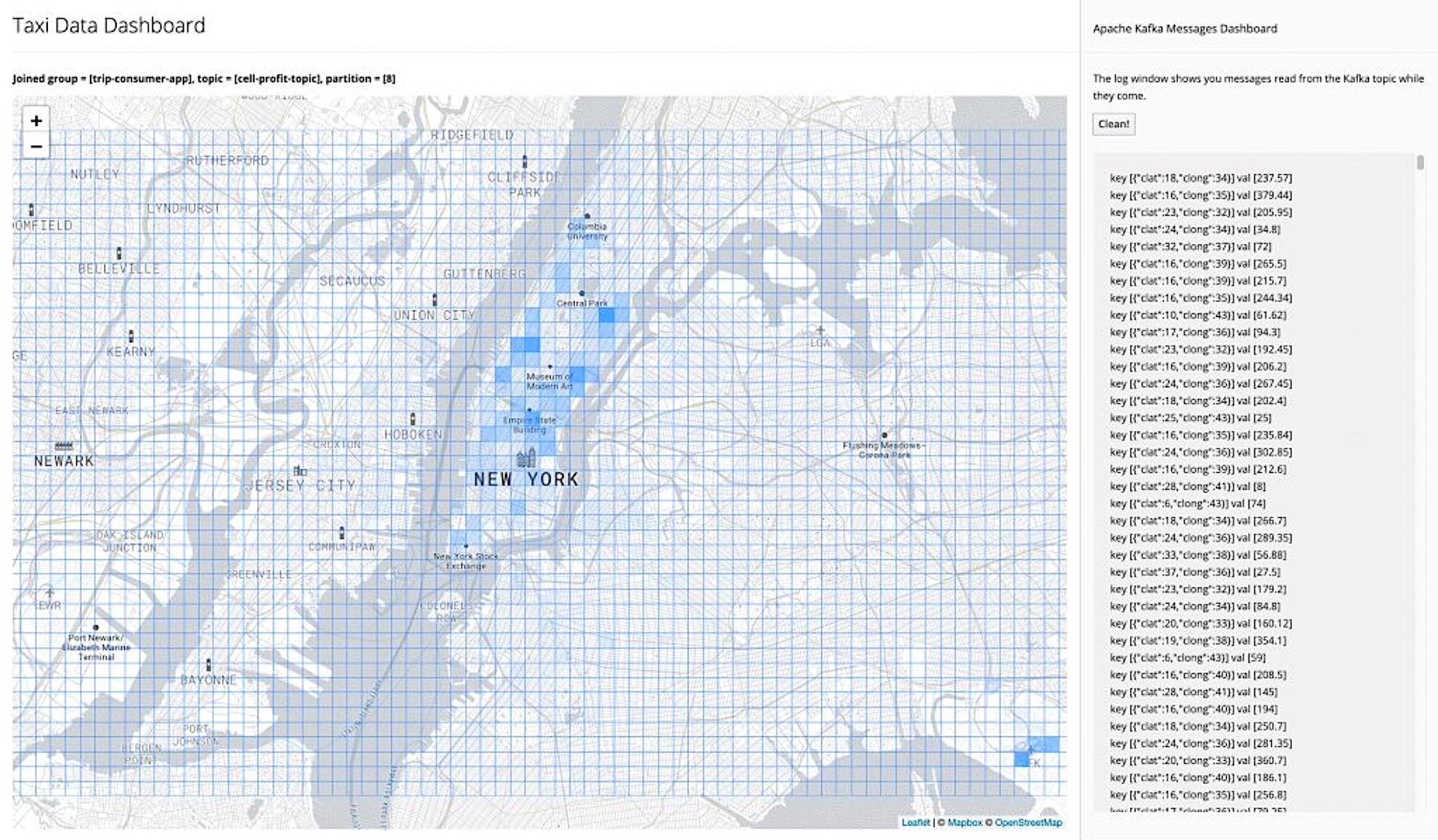Viewport: 1438px width, 840px height.
Task: Click the Cliffside Park station icon
Action: point(525,162)
